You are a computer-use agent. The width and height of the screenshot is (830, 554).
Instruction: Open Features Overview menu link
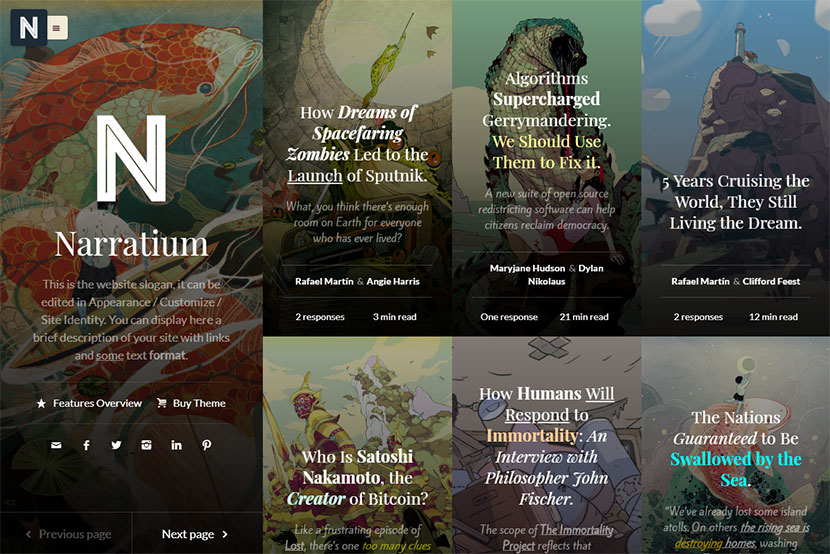pos(89,403)
